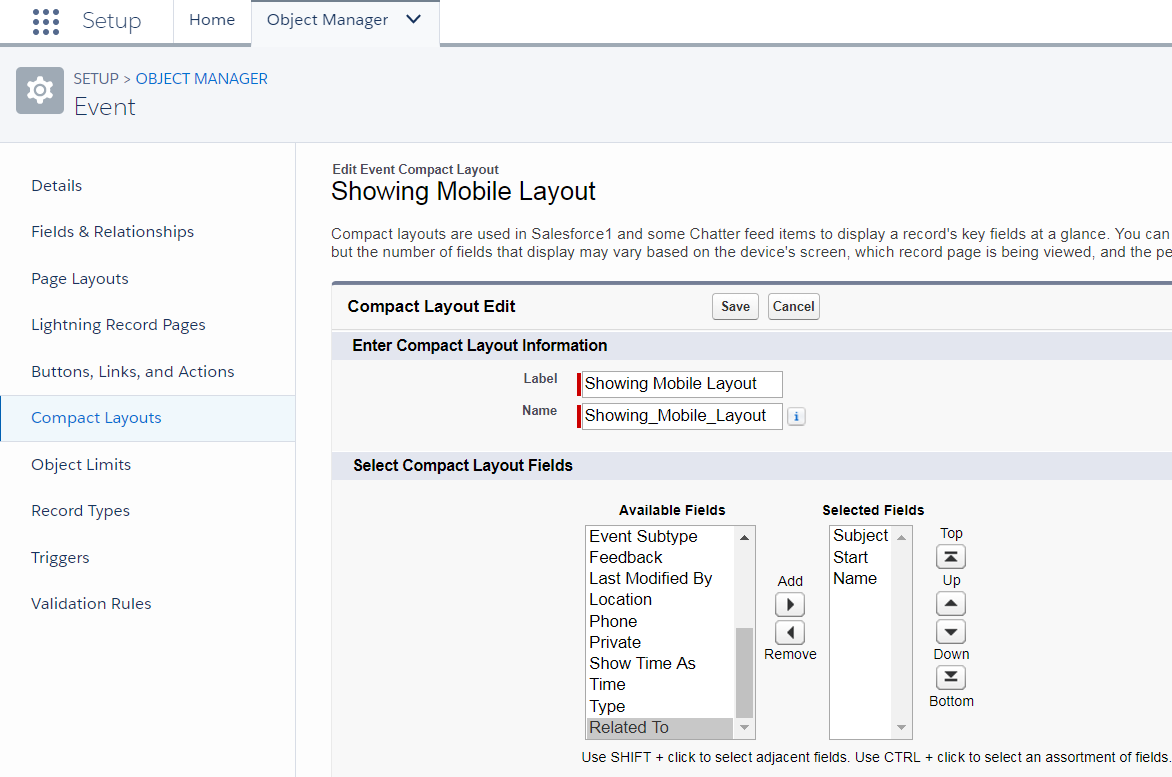Move selected field Down

coord(950,631)
